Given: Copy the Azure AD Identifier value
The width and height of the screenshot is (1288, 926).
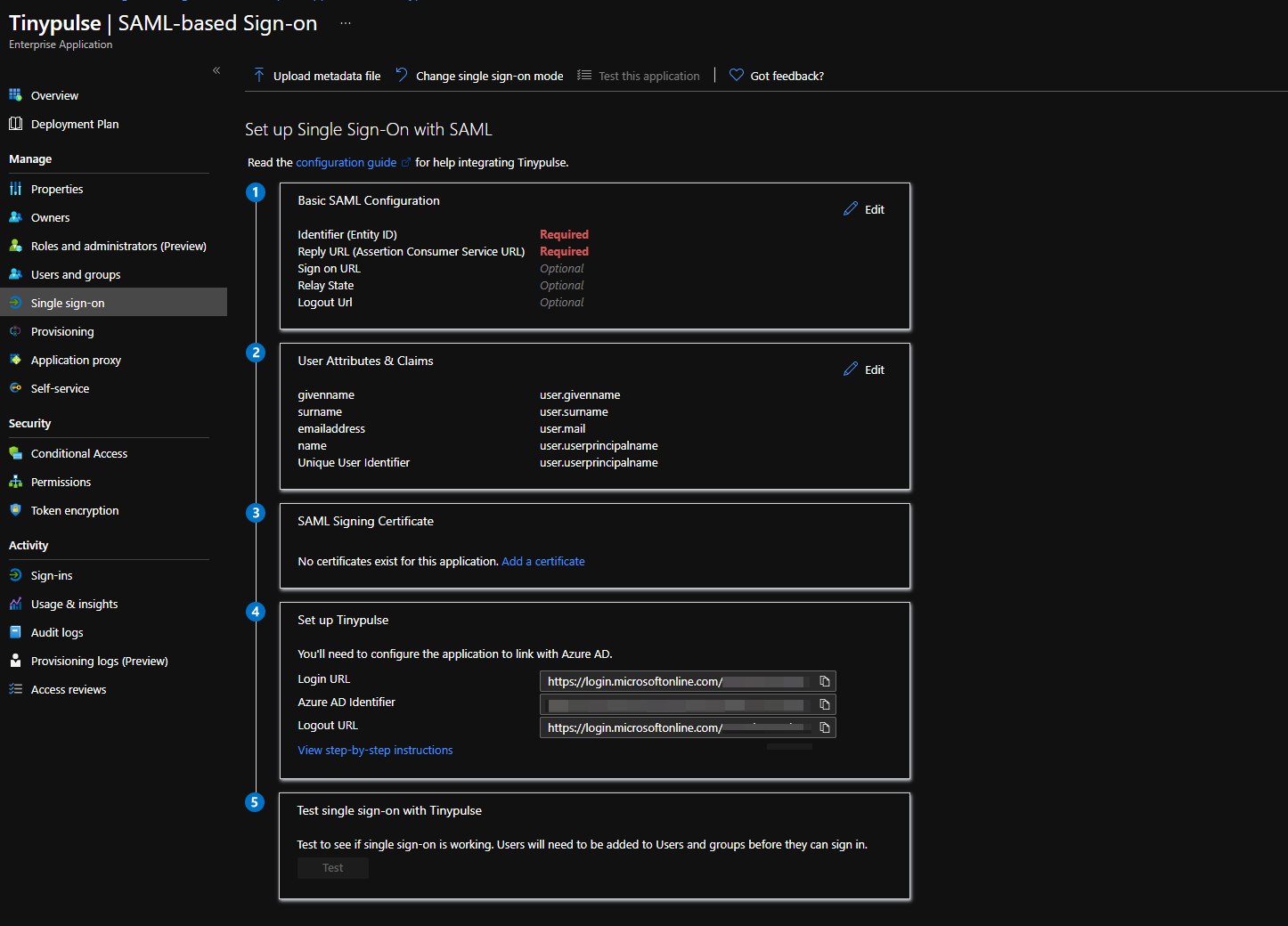Looking at the screenshot, I should coord(825,704).
